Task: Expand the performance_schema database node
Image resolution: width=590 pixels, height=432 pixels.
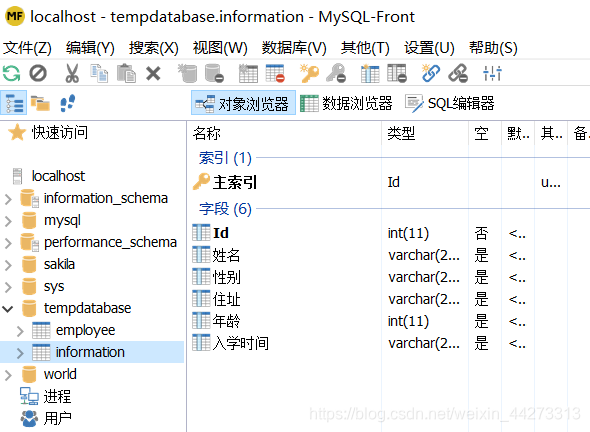Action: point(8,243)
